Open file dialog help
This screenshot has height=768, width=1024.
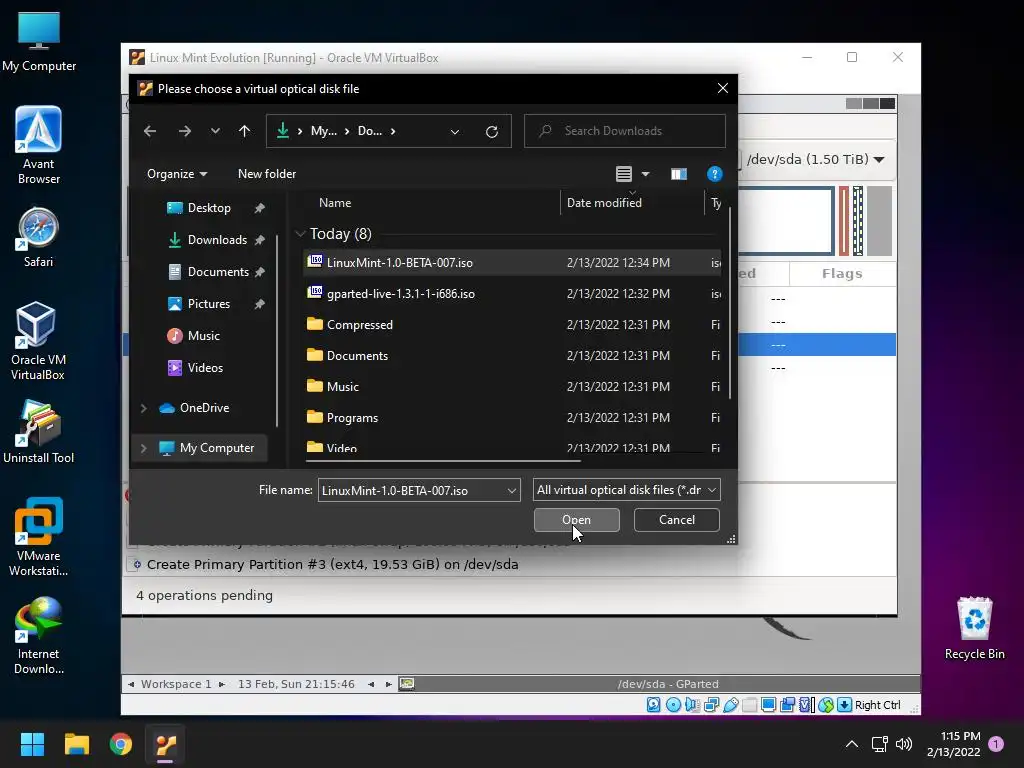click(x=714, y=174)
